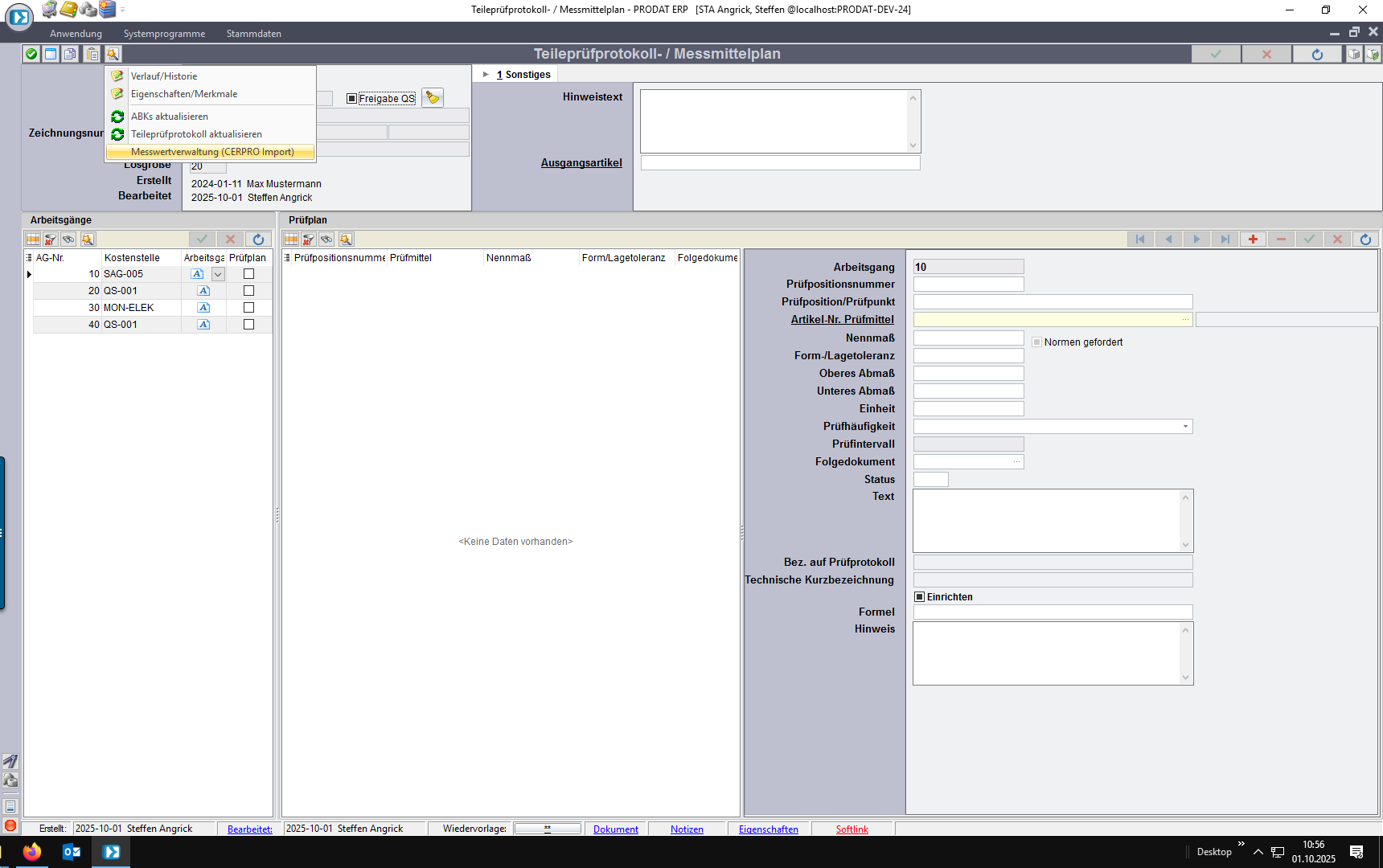Click the blue refresh button in title bar
Image resolution: width=1383 pixels, height=868 pixels.
coord(1317,54)
